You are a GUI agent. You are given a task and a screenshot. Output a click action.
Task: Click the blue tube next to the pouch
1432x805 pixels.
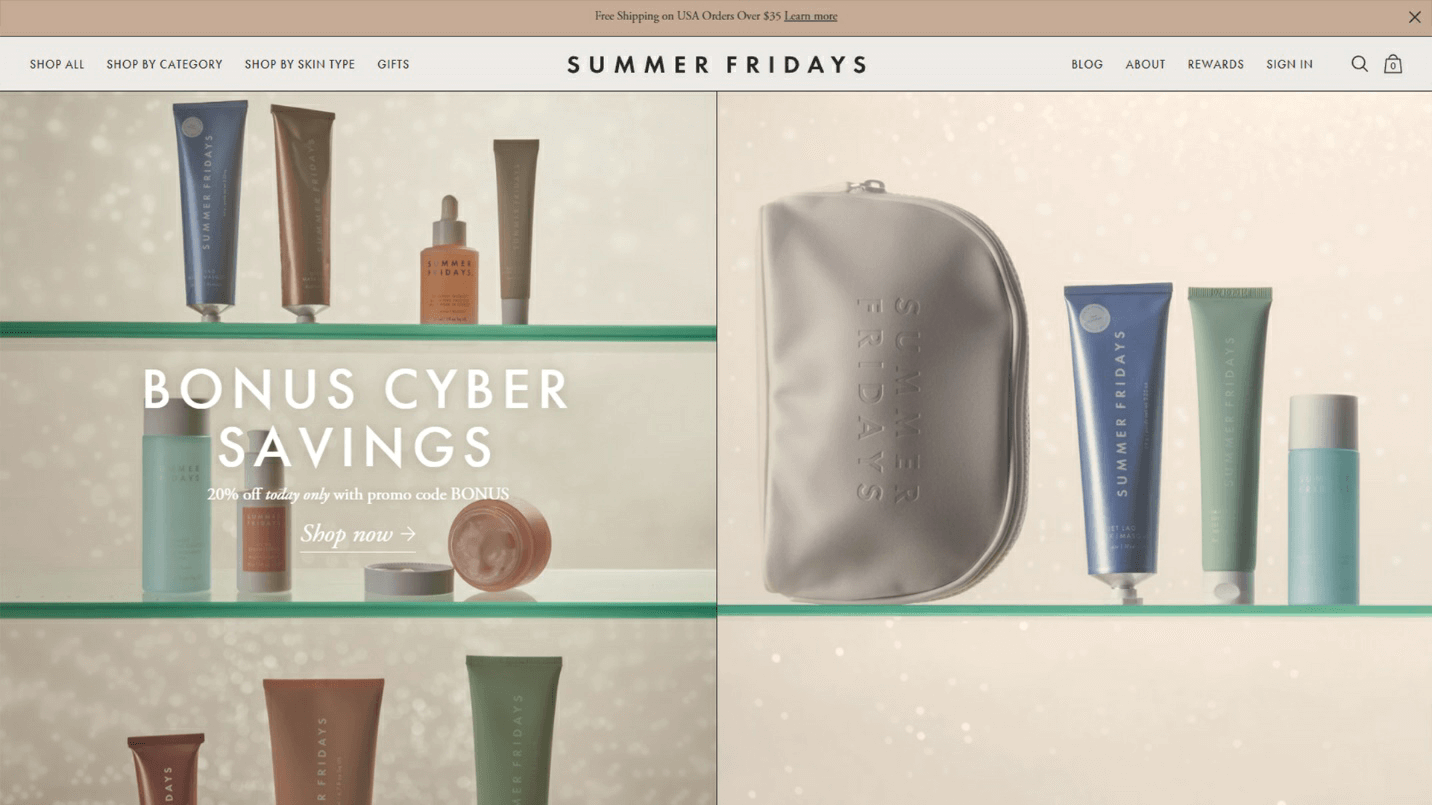pos(1117,440)
